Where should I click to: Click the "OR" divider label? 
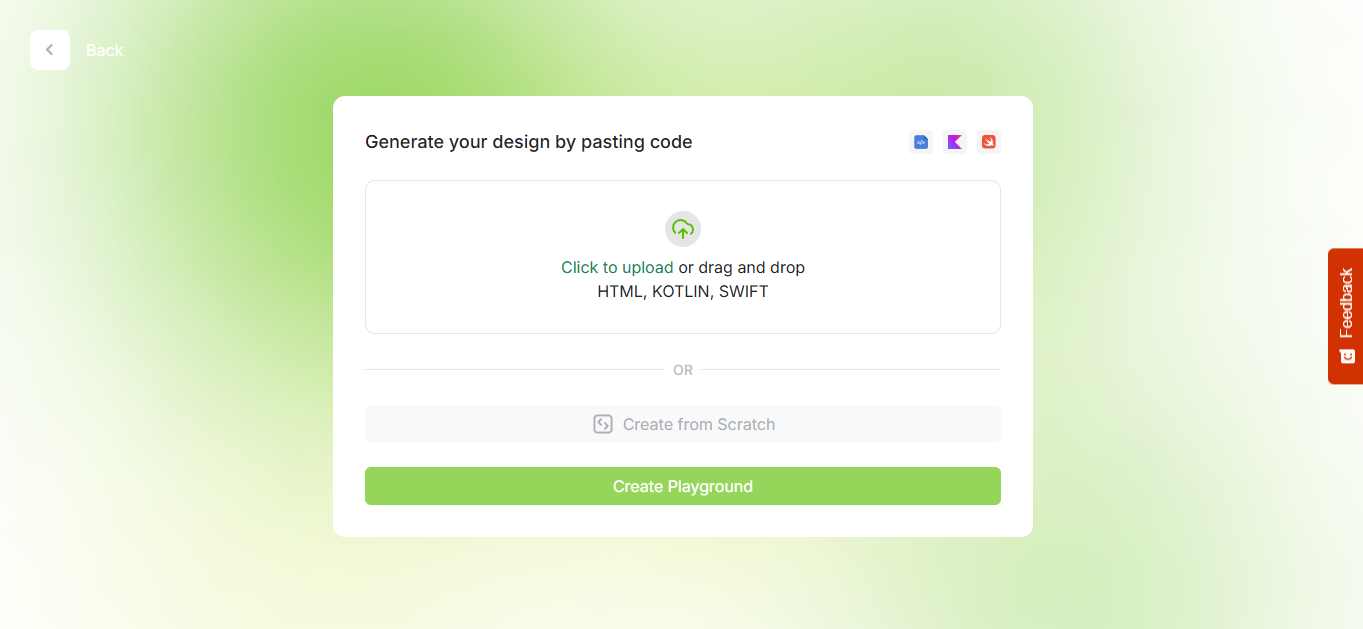[683, 370]
